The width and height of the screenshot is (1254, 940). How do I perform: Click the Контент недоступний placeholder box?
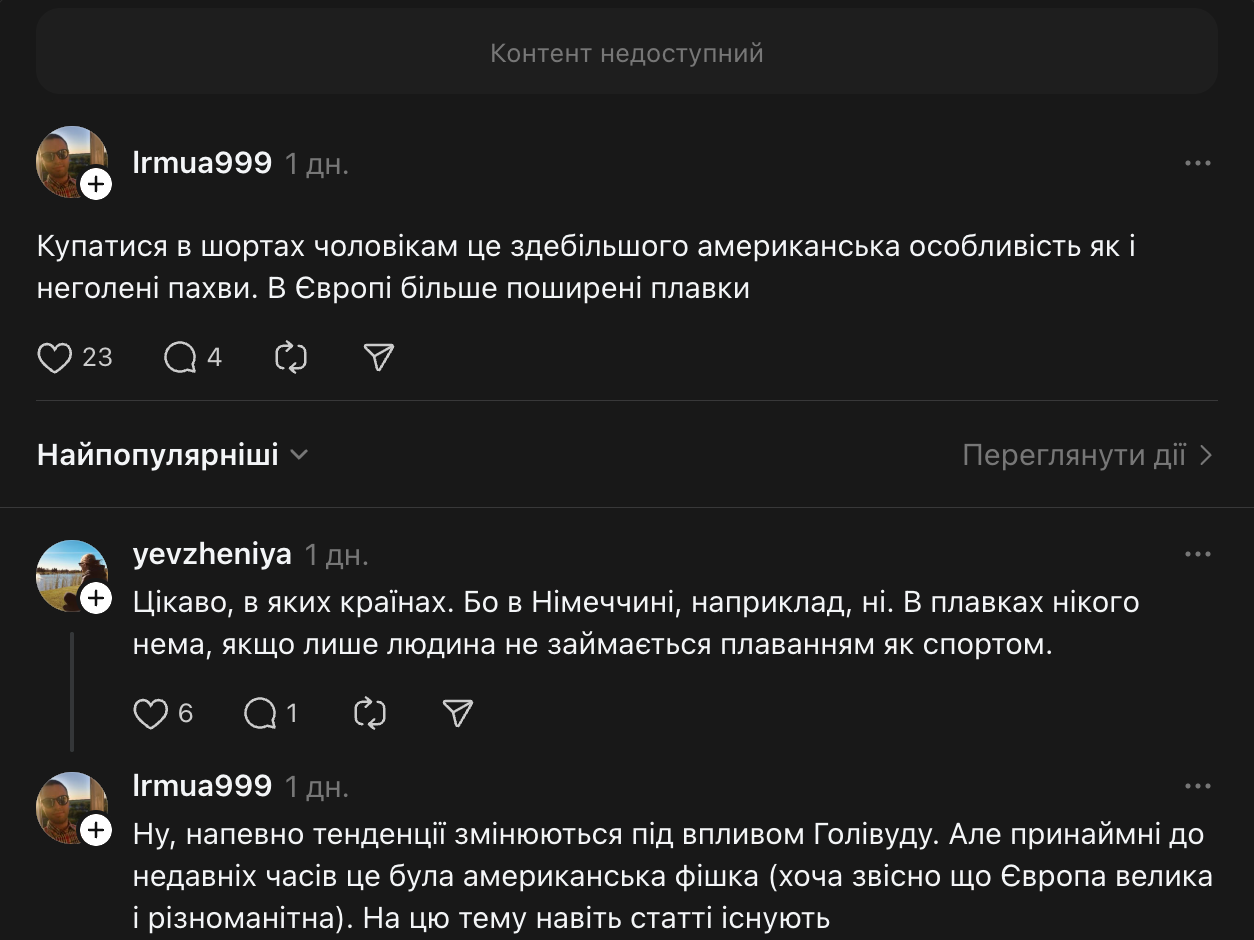click(x=627, y=52)
